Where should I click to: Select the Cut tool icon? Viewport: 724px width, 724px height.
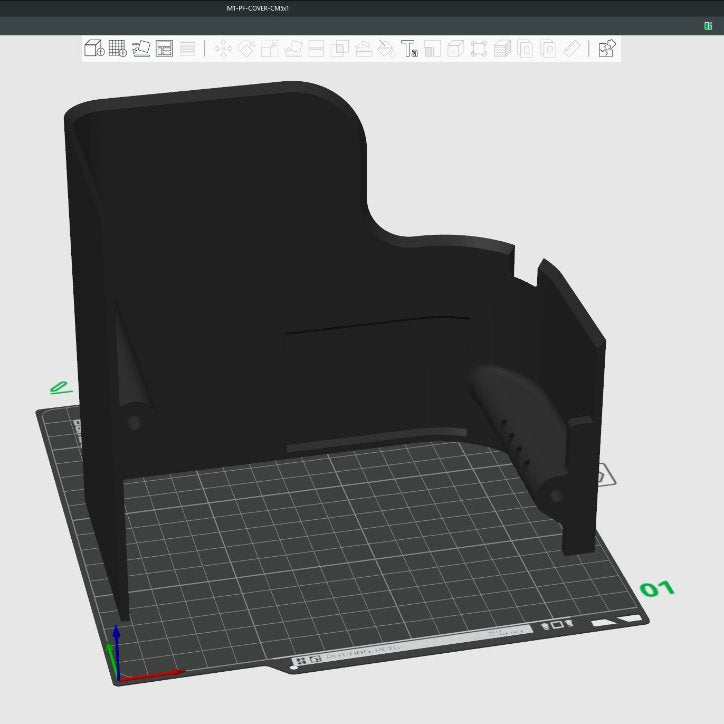[x=316, y=48]
